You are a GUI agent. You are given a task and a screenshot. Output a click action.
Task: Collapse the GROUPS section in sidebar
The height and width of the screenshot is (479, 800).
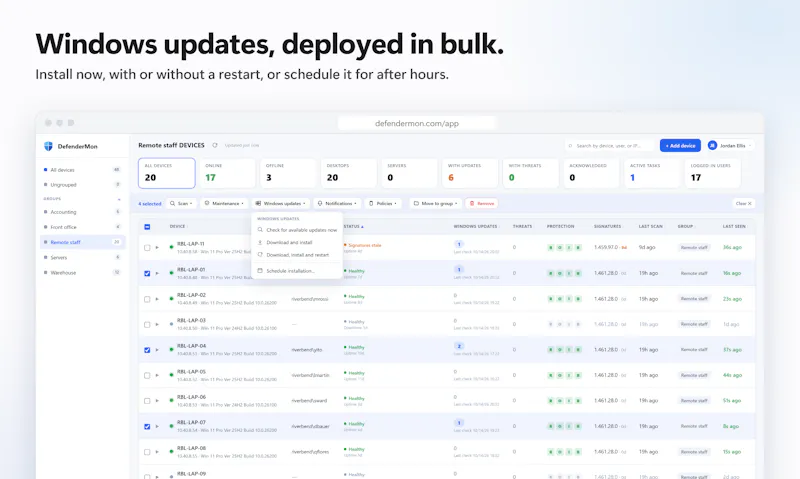[119, 199]
